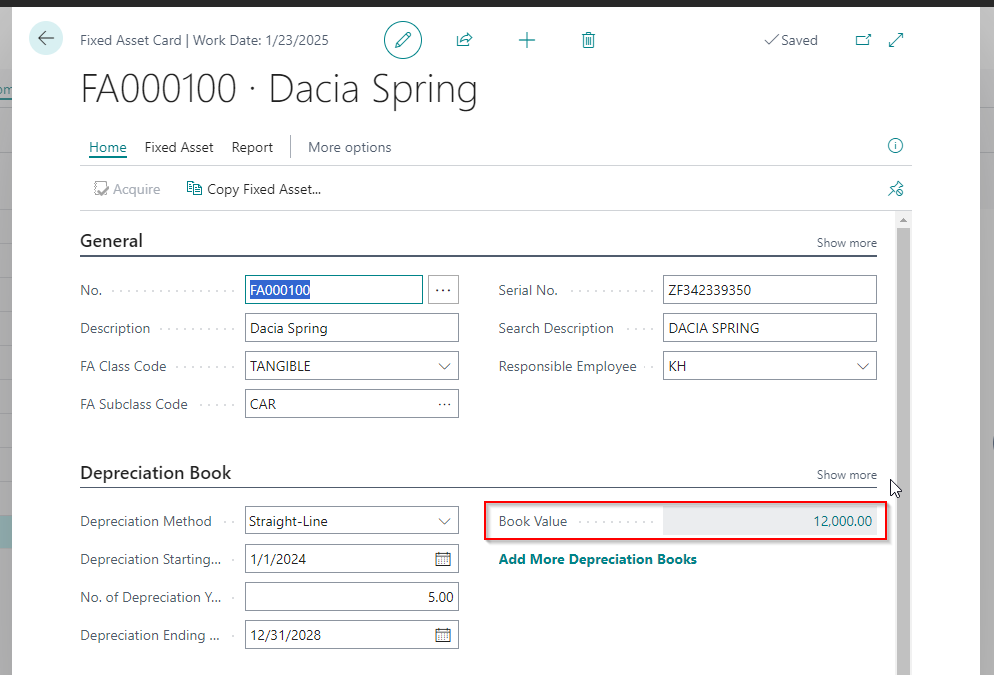Open calendar for Depreciation Starting date

[x=442, y=559]
